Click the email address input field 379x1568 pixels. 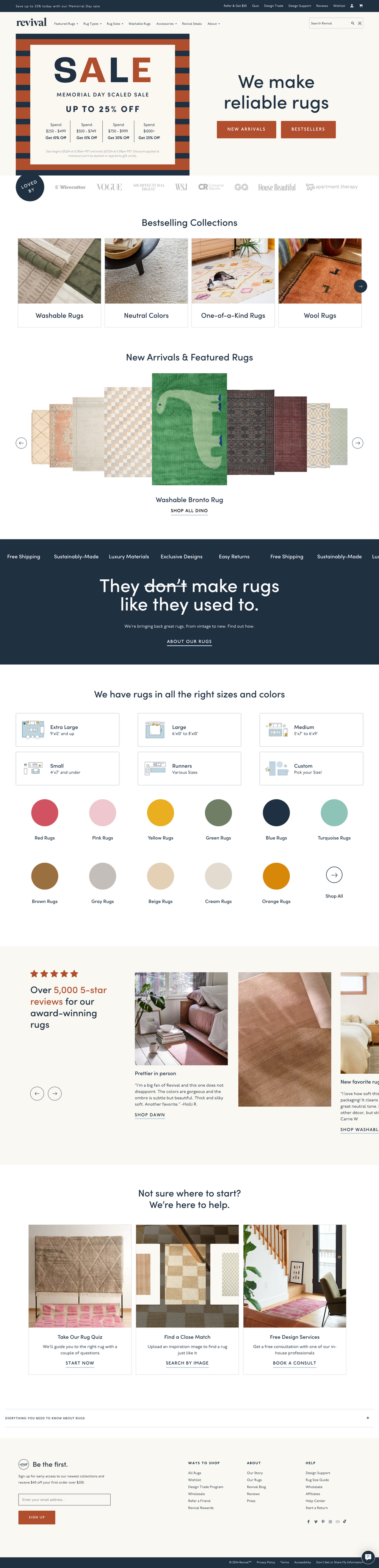(64, 1499)
